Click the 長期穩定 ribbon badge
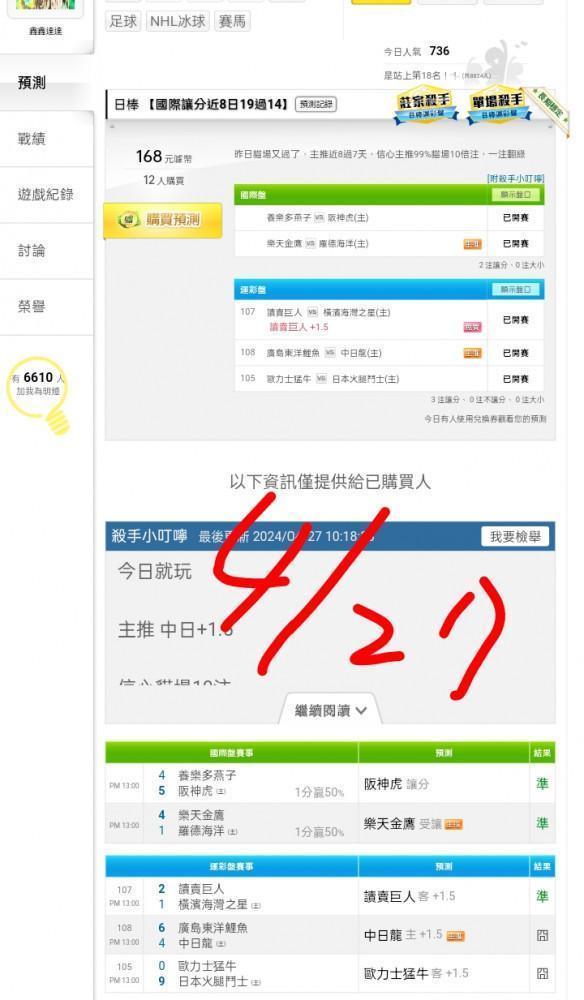 click(x=551, y=110)
